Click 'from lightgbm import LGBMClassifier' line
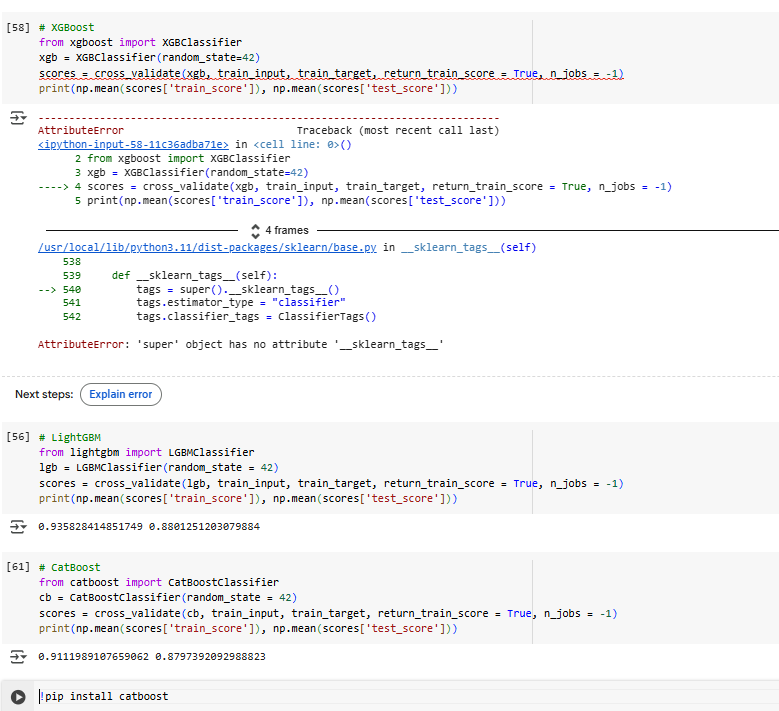 [147, 453]
